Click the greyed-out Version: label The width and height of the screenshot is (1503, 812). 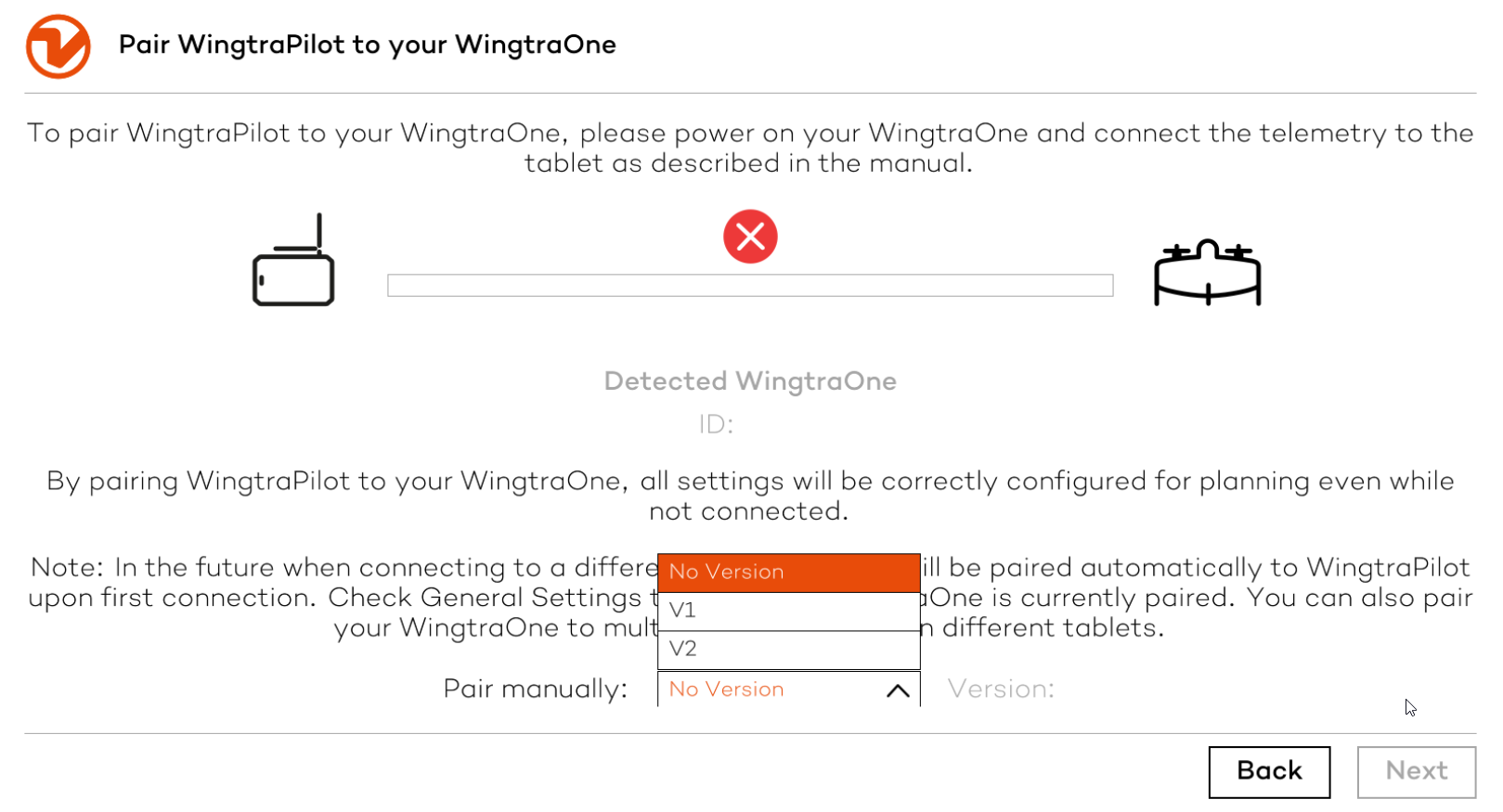point(1001,690)
